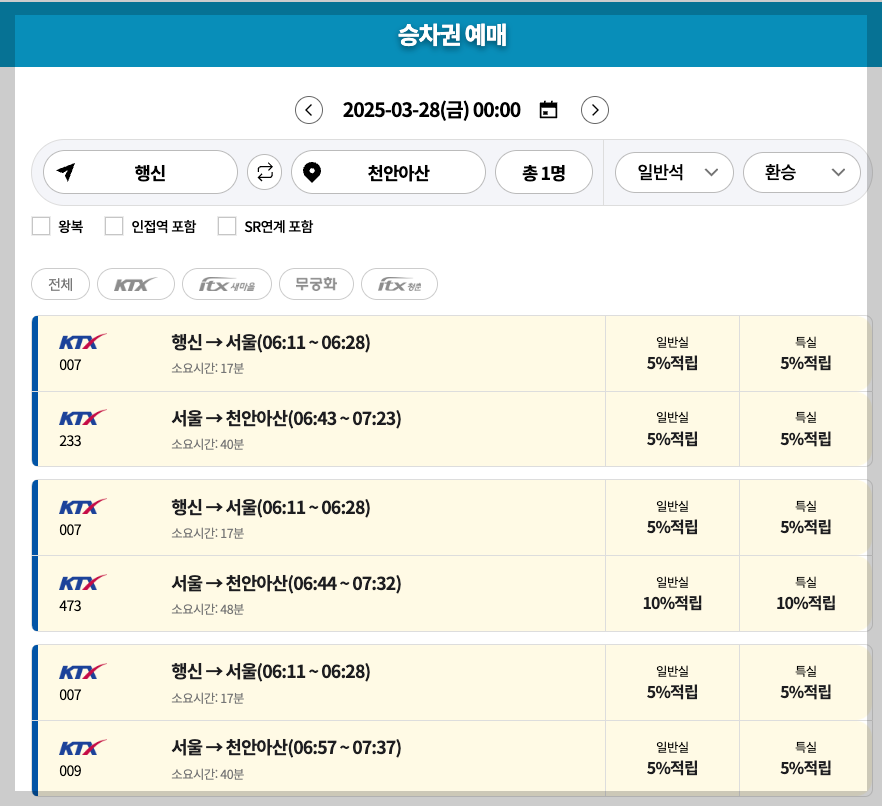Open the 총 1명 passenger selector
882x806 pixels.
tap(545, 172)
